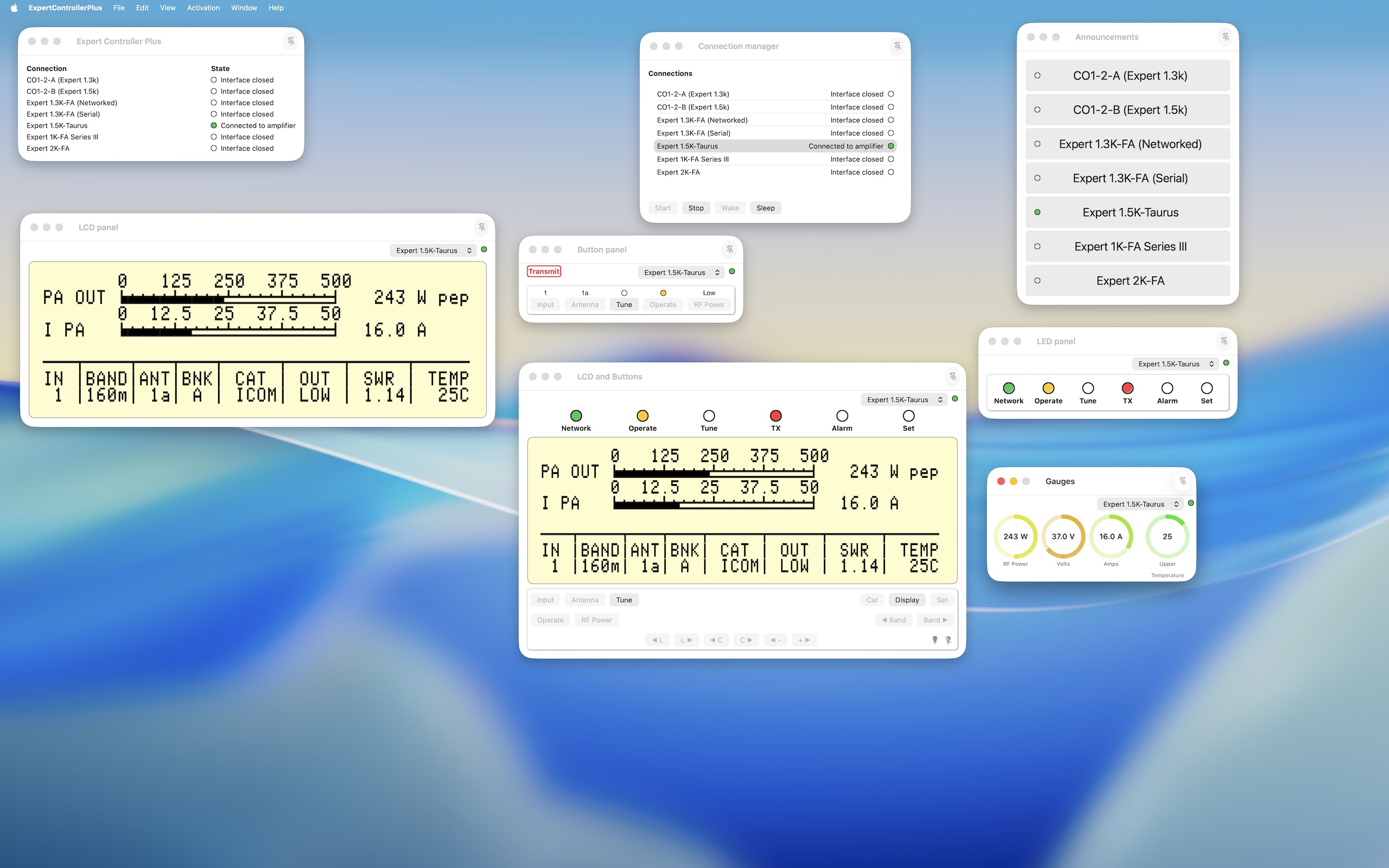1389x868 pixels.
Task: Click the green Network LED in LCD and Buttons
Action: click(x=576, y=416)
